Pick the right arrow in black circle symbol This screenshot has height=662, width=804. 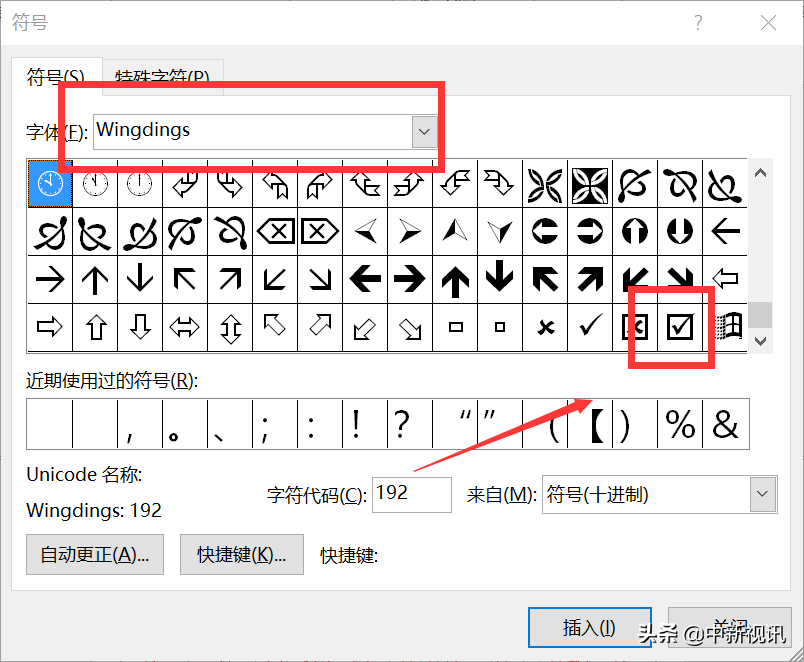[x=590, y=232]
